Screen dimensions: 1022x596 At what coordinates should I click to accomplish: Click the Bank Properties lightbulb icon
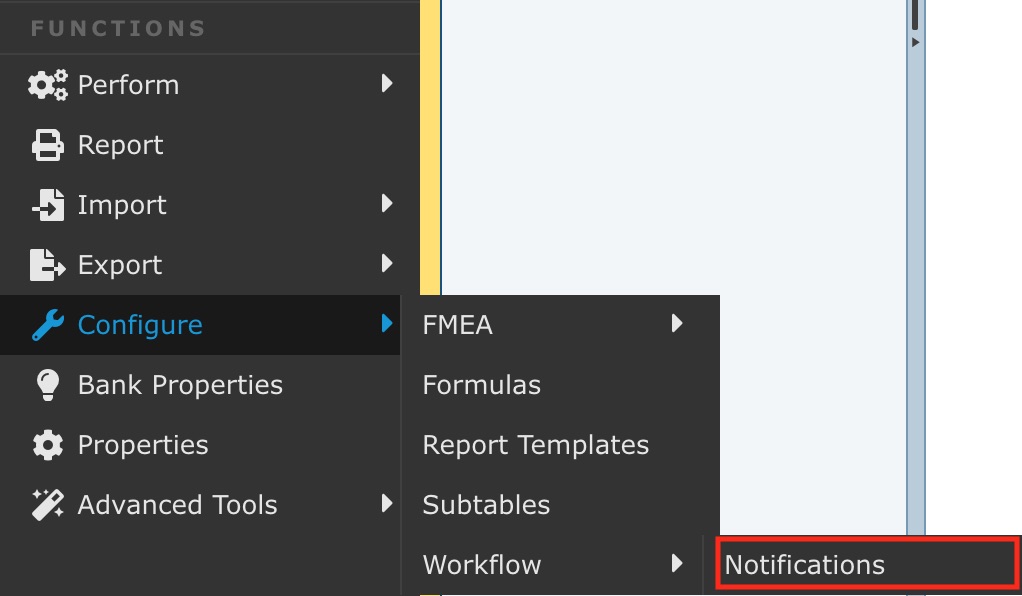[x=47, y=385]
